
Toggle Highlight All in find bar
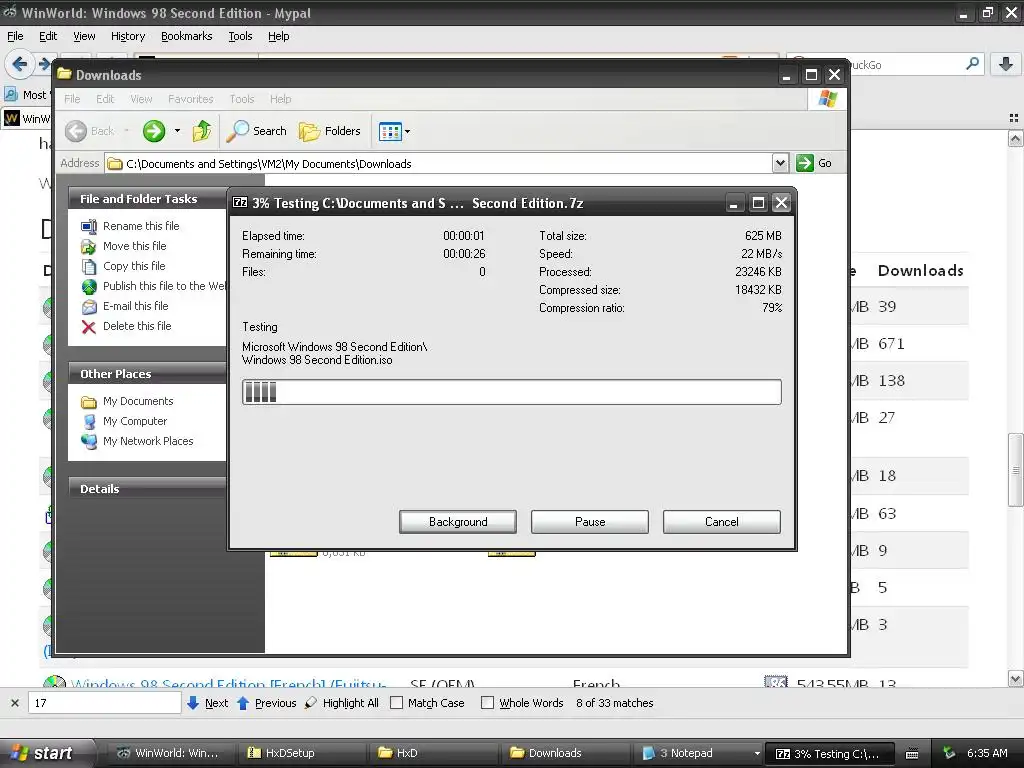pos(342,703)
